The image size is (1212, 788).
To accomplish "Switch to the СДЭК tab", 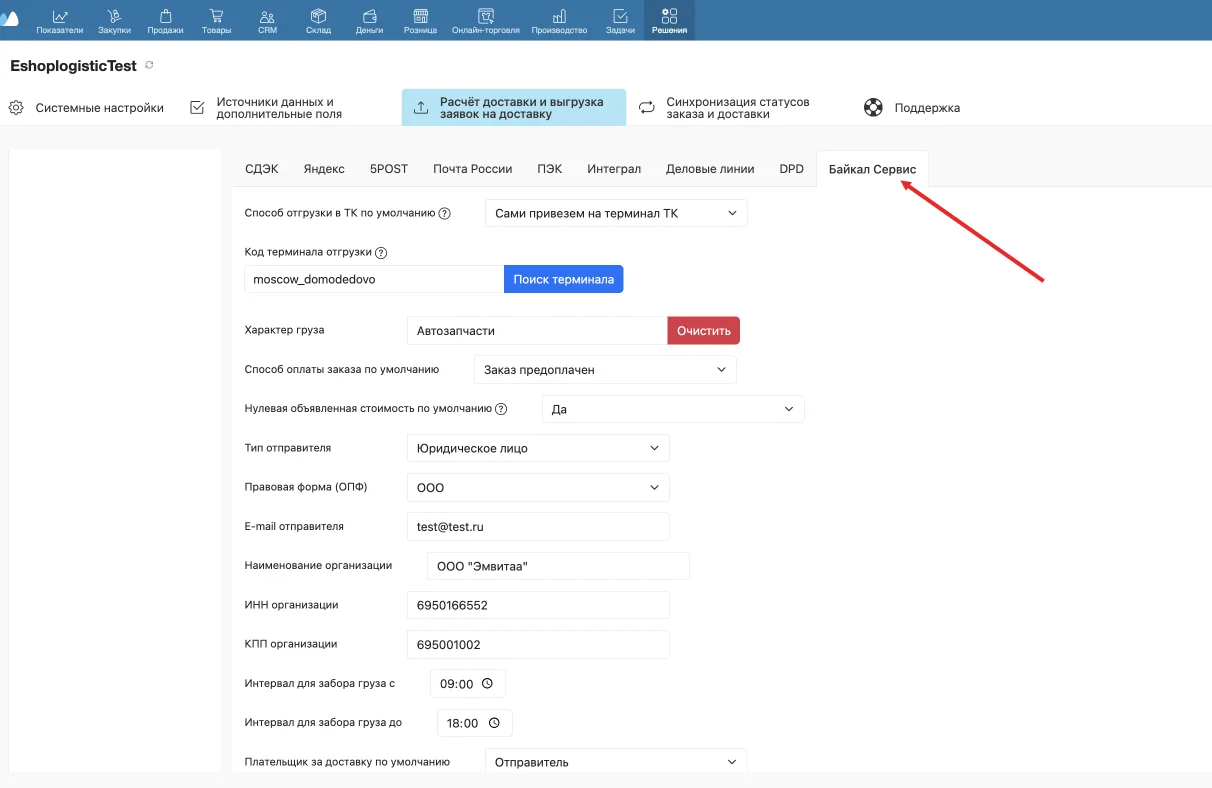I will [x=262, y=169].
